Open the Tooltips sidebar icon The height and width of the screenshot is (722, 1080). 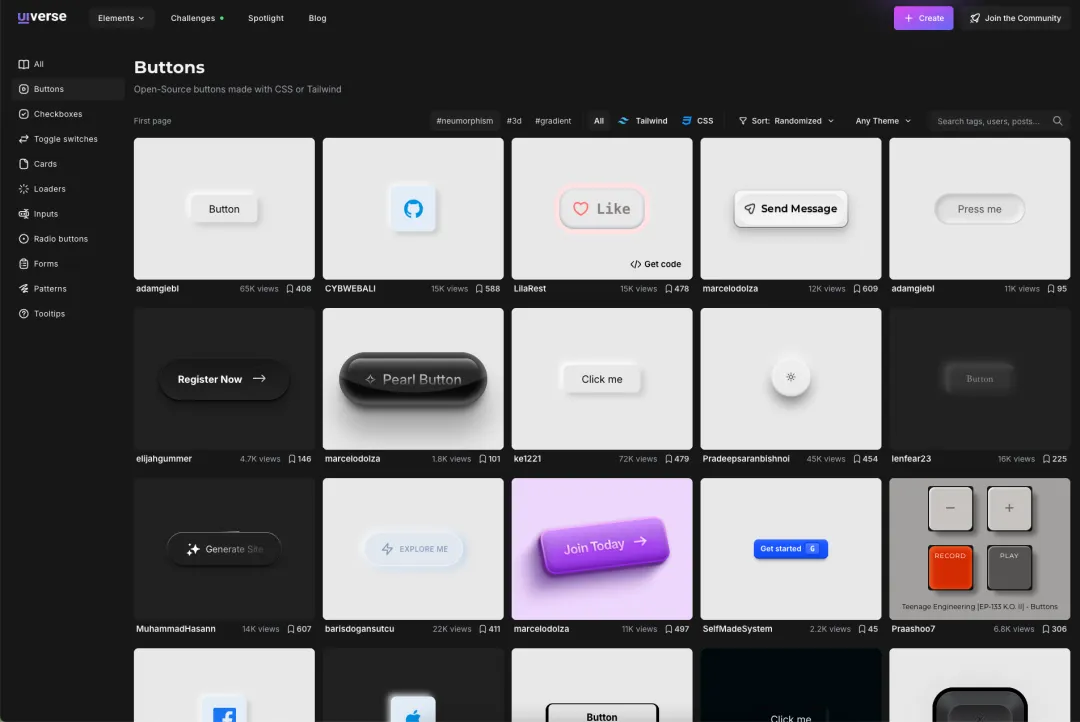pos(23,313)
